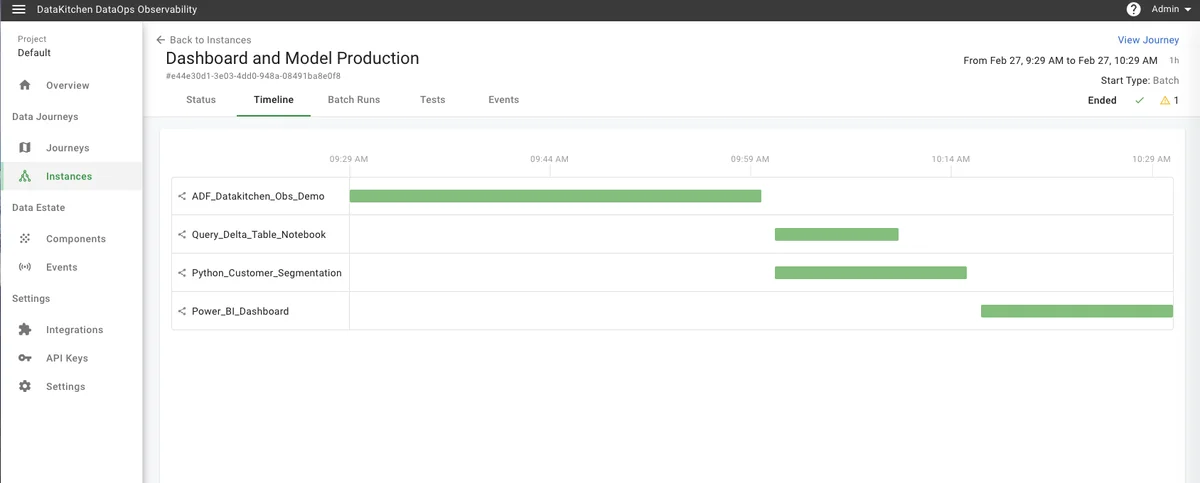
Task: Click the yellow warning alert icon
Action: click(1164, 101)
